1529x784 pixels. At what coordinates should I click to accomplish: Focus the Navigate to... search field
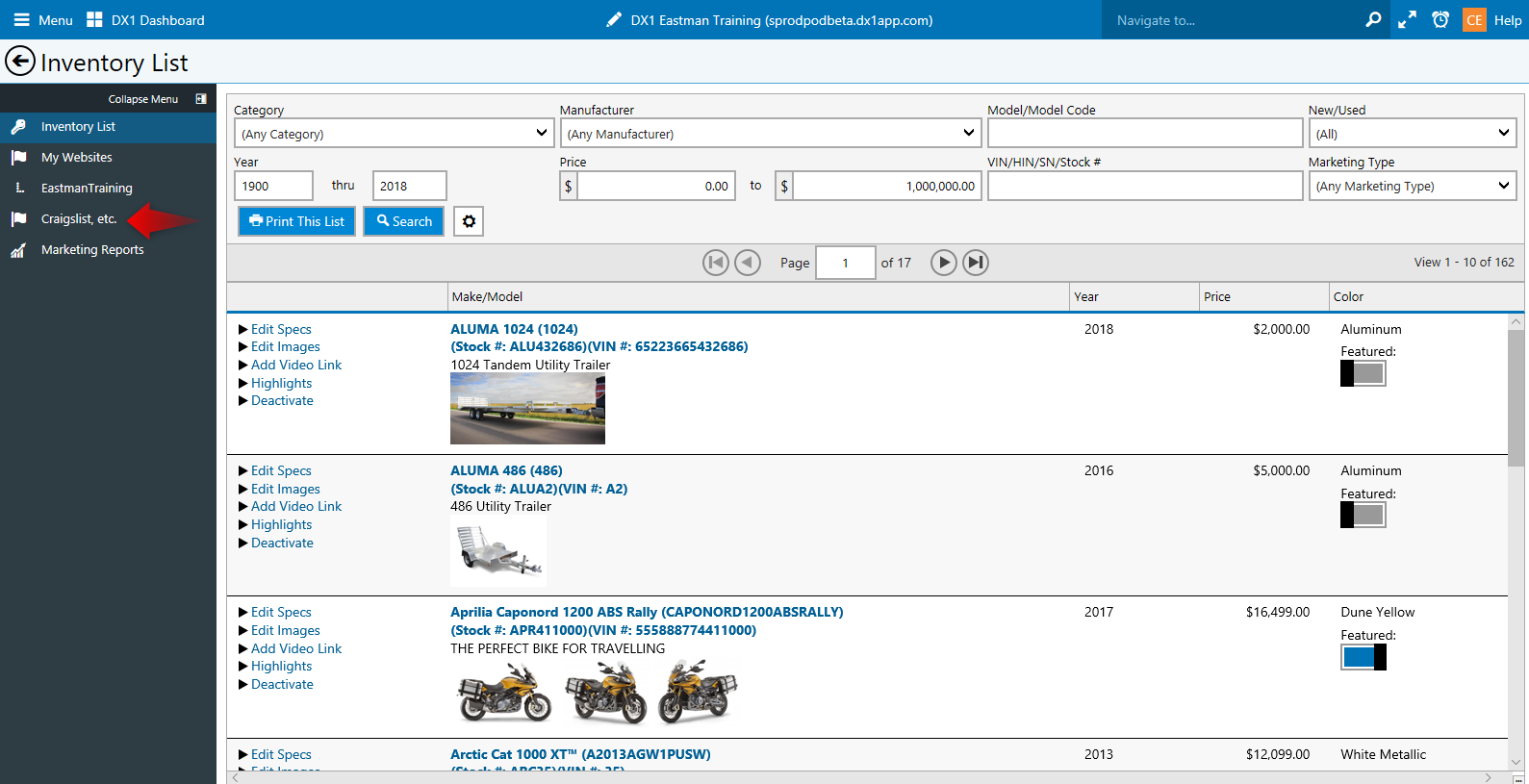click(1232, 20)
